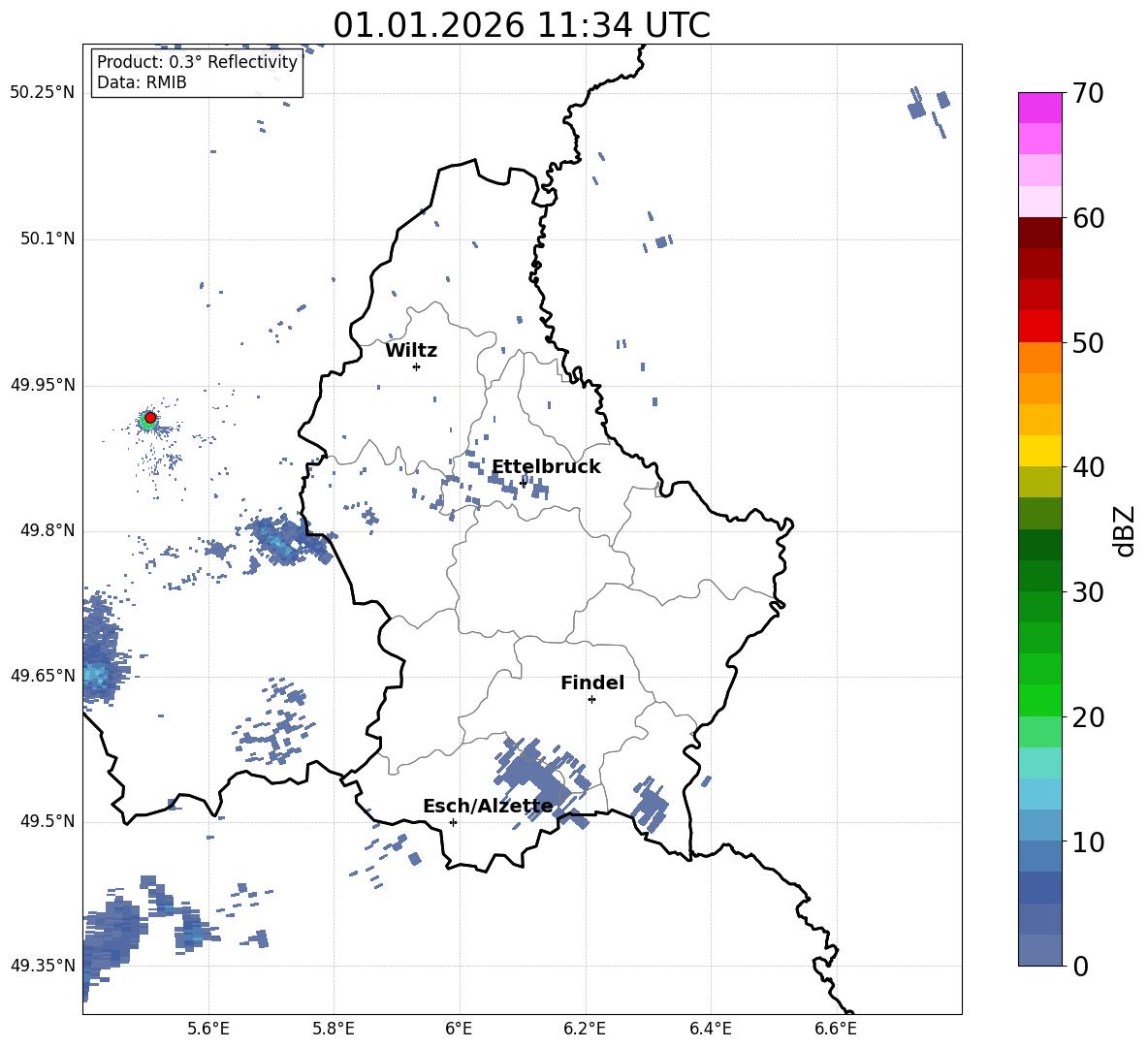This screenshot has width=1148, height=1048.
Task: Click the Ettelbruck city label
Action: (x=546, y=467)
